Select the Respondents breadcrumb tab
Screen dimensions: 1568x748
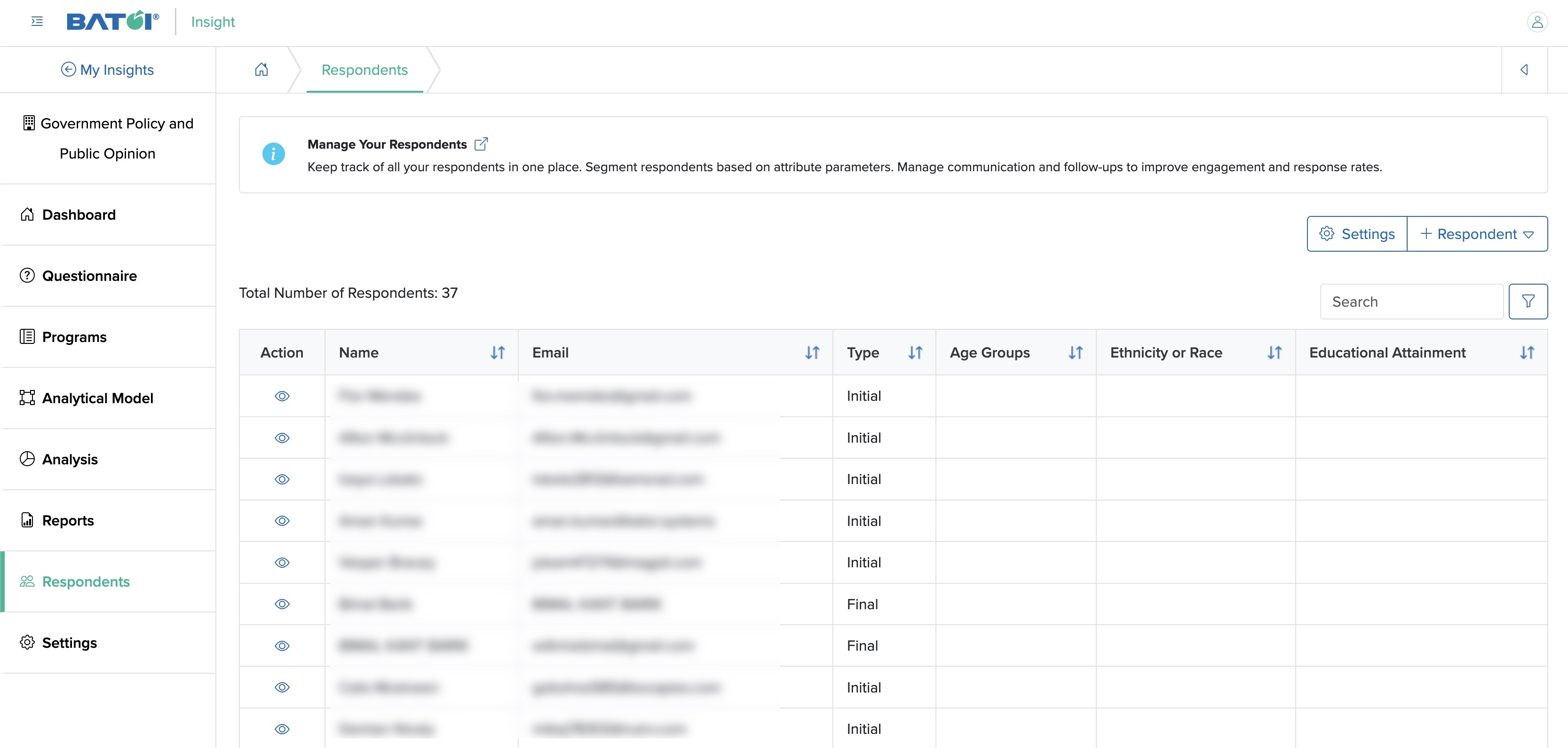pyautogui.click(x=364, y=70)
